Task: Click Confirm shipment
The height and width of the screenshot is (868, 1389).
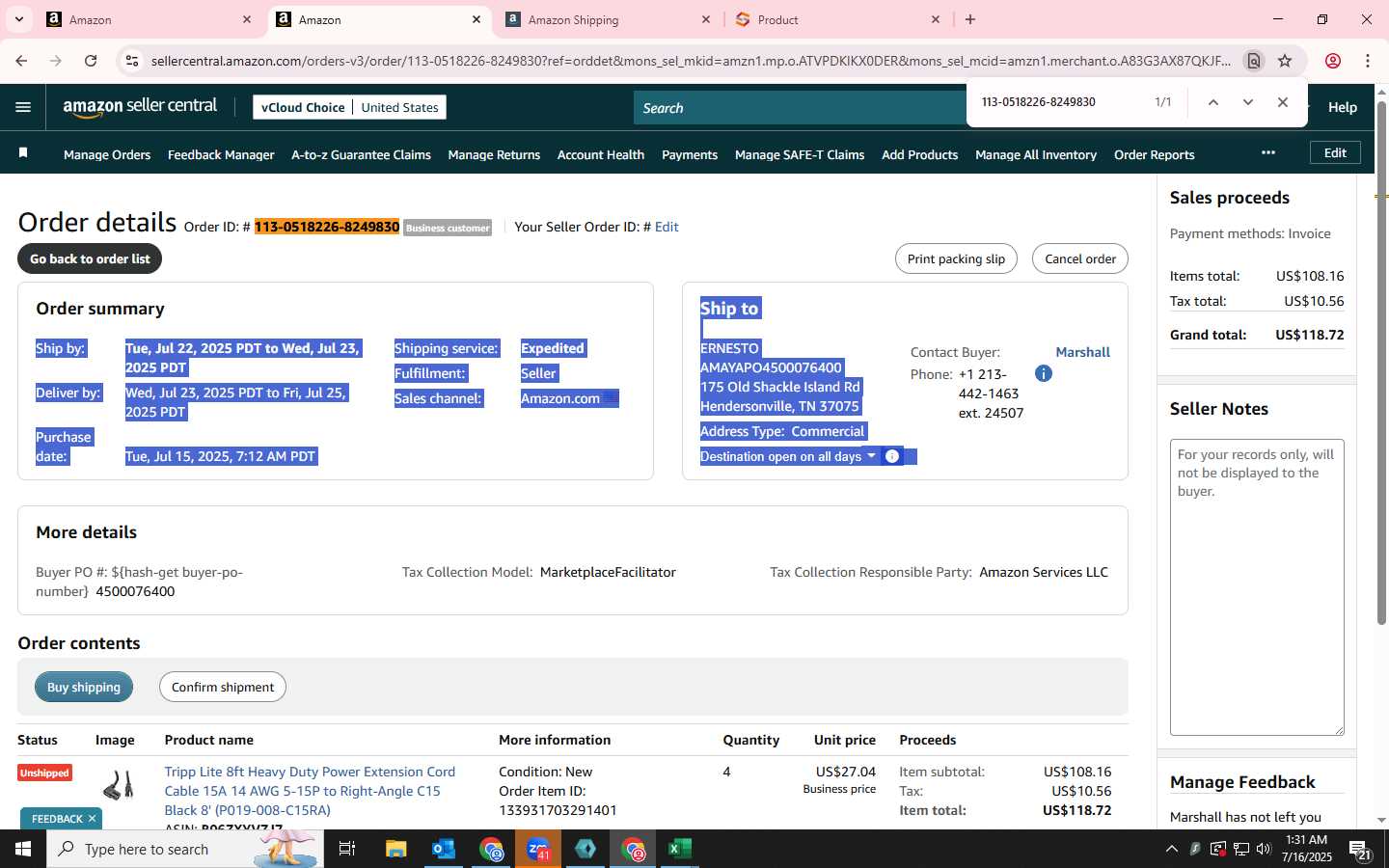Action: click(223, 687)
